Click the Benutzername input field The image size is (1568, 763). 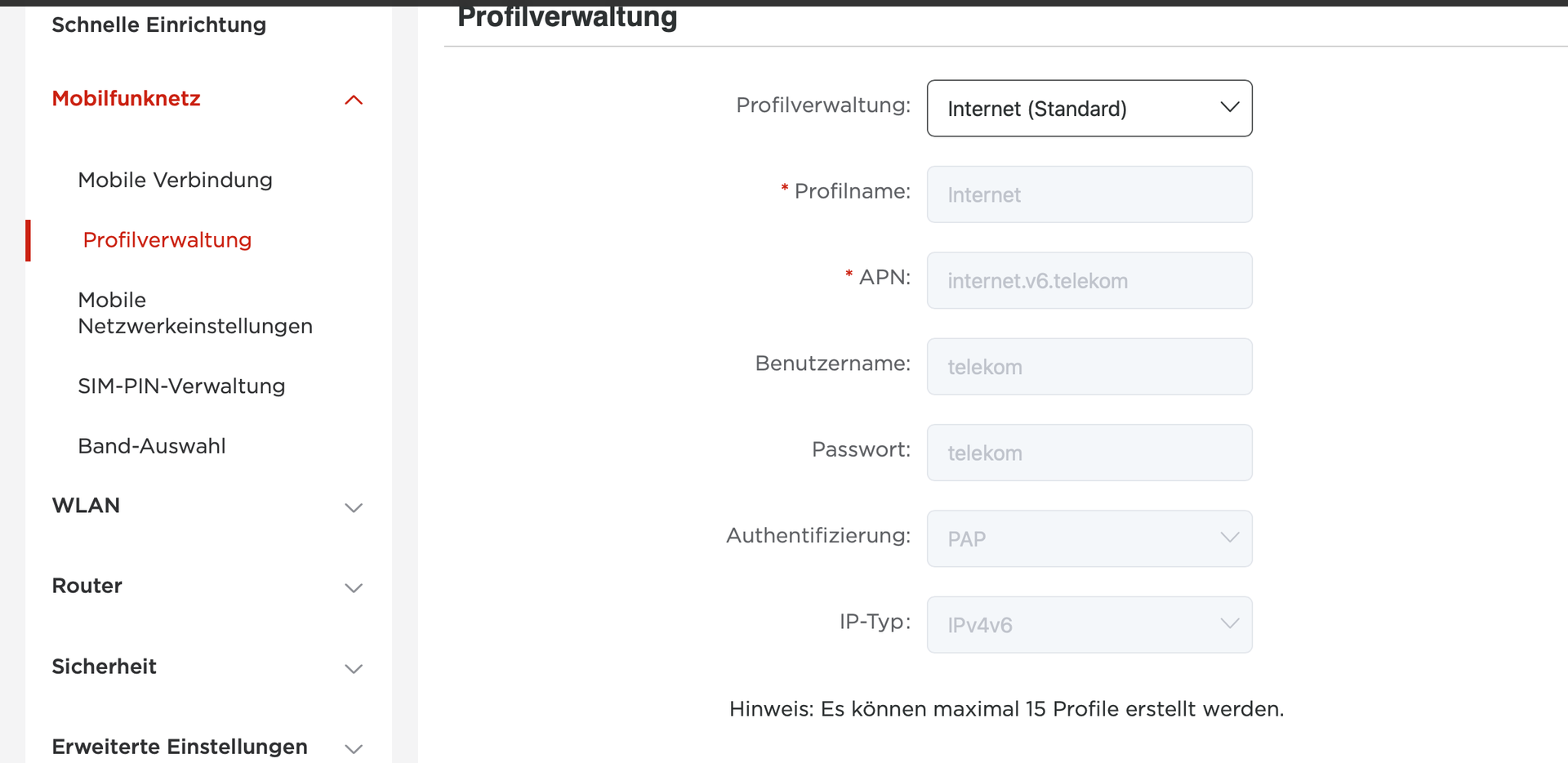[x=1089, y=366]
